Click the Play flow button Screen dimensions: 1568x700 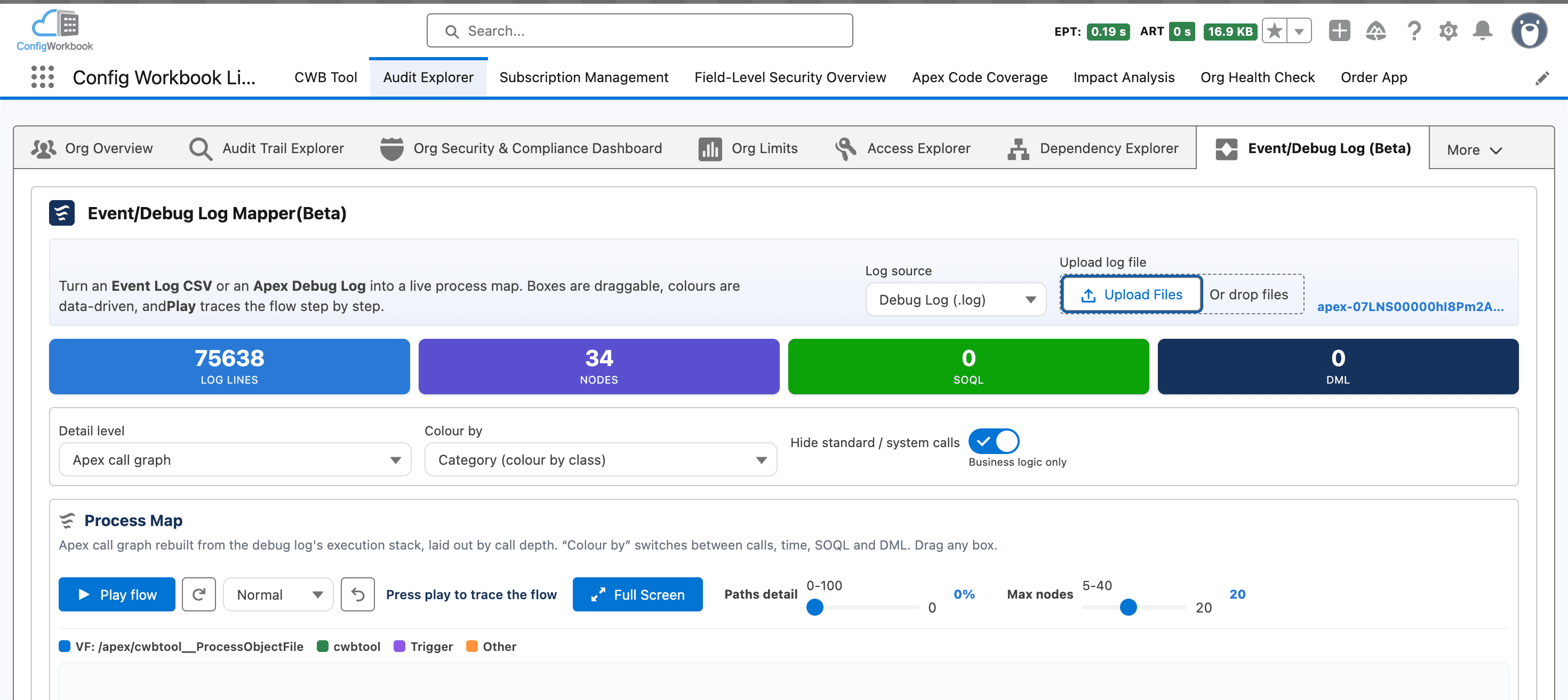(117, 594)
